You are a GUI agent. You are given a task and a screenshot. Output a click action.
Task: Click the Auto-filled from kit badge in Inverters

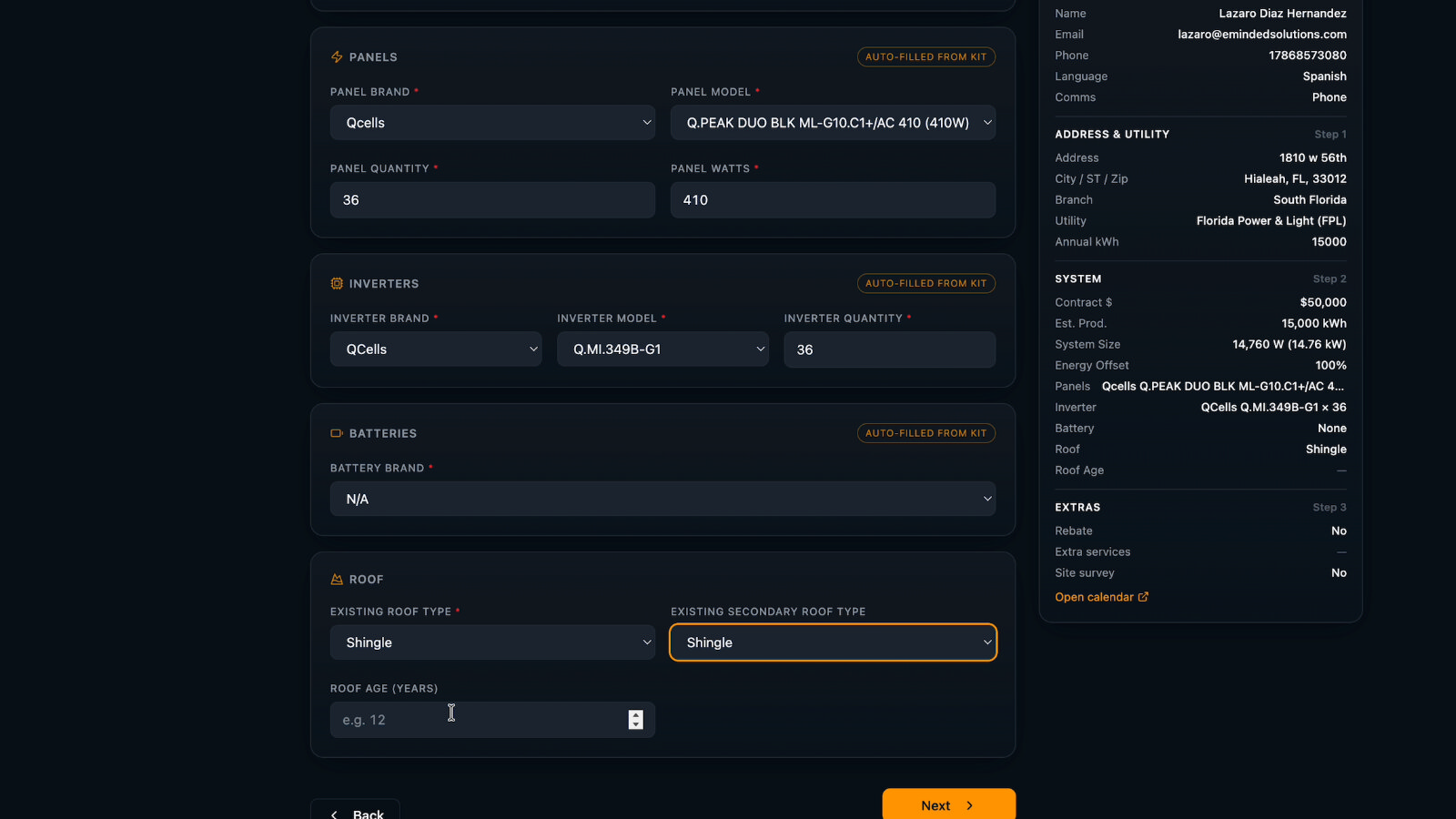point(925,283)
